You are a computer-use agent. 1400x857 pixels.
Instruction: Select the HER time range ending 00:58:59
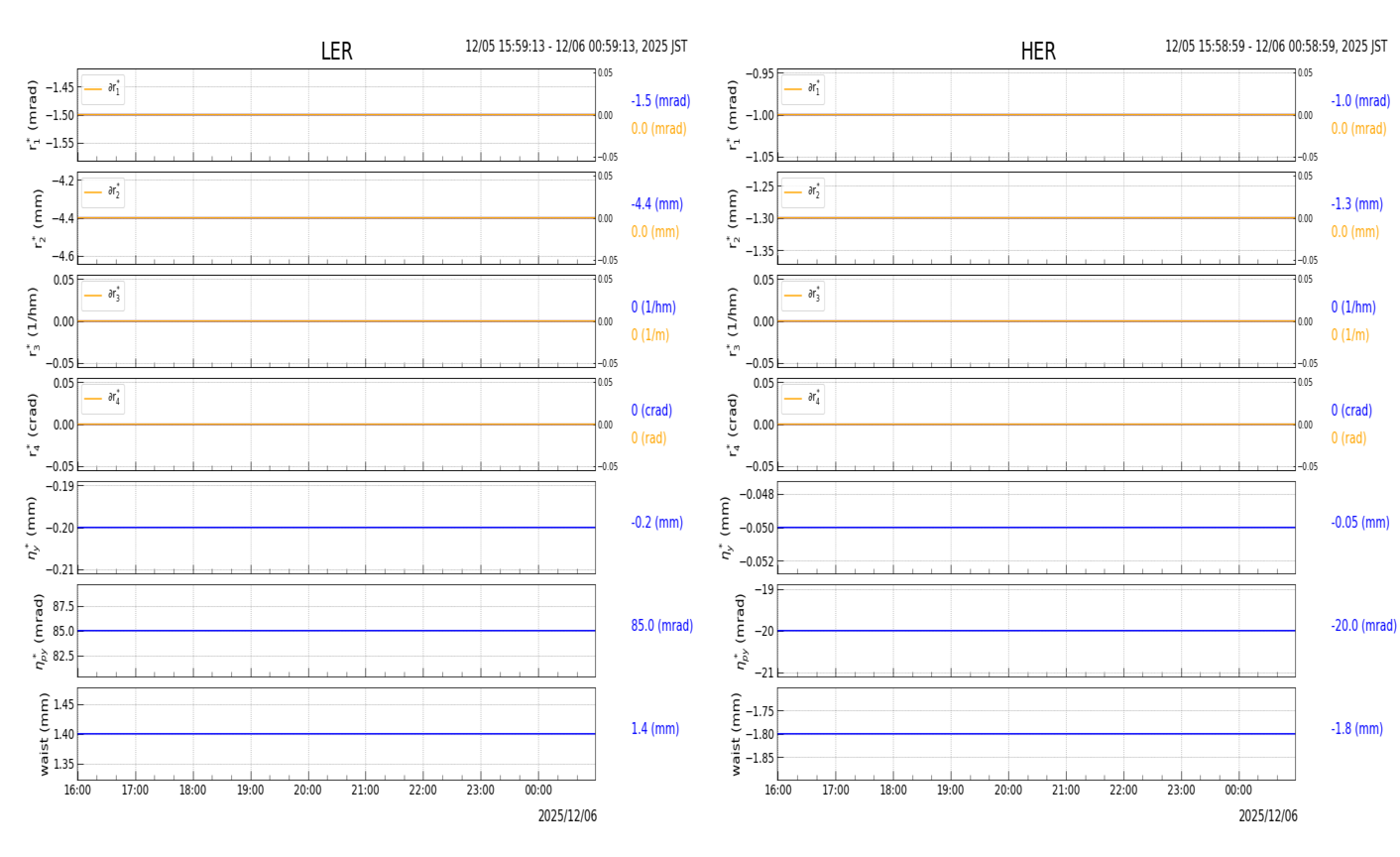(1276, 47)
